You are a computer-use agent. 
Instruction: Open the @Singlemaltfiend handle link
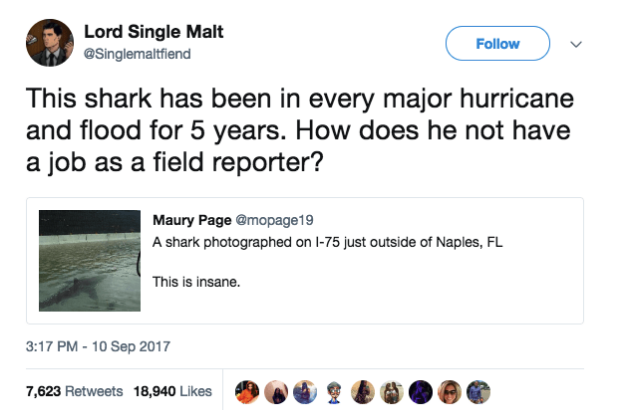[140, 54]
